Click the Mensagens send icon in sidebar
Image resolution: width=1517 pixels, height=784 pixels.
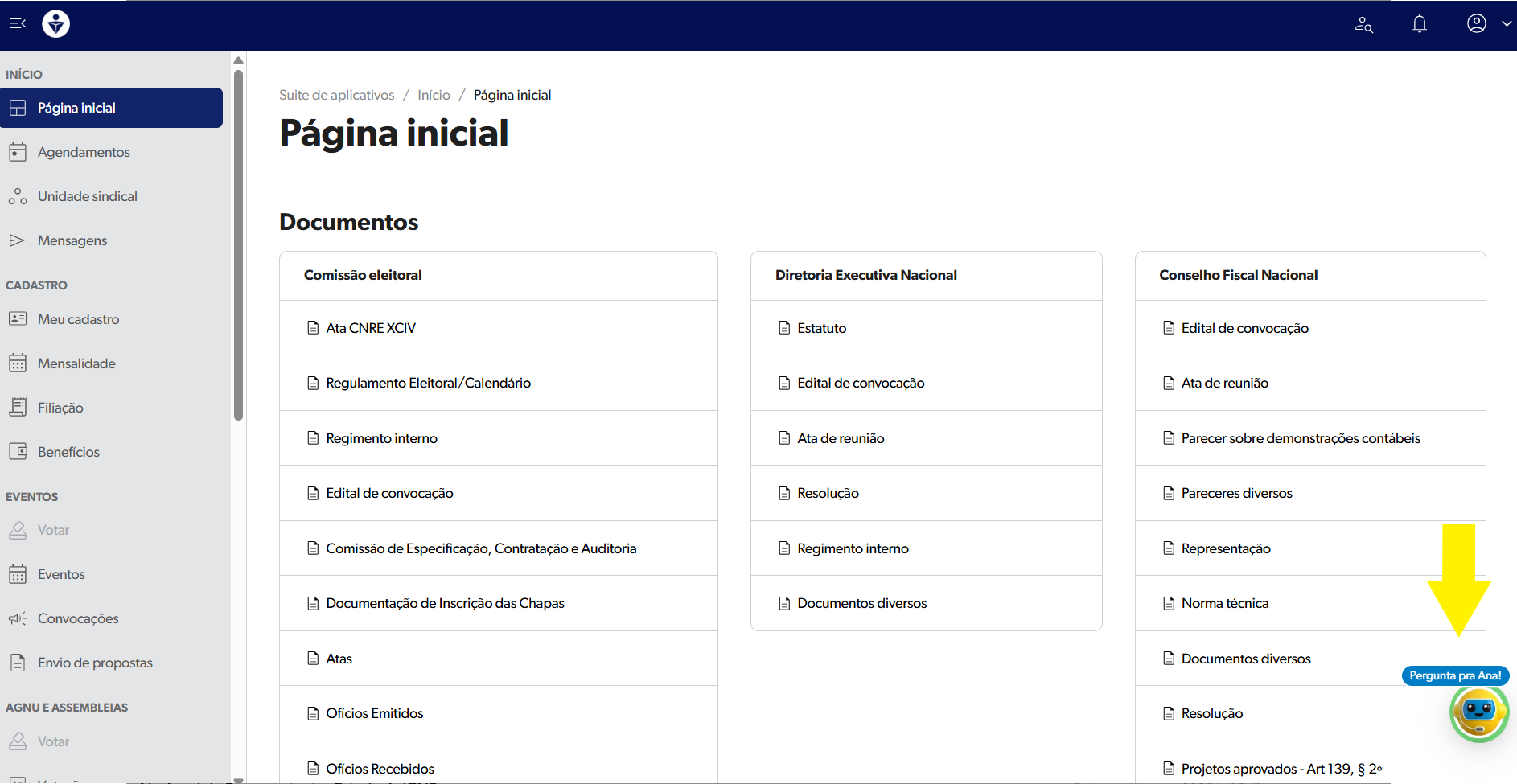pos(18,240)
